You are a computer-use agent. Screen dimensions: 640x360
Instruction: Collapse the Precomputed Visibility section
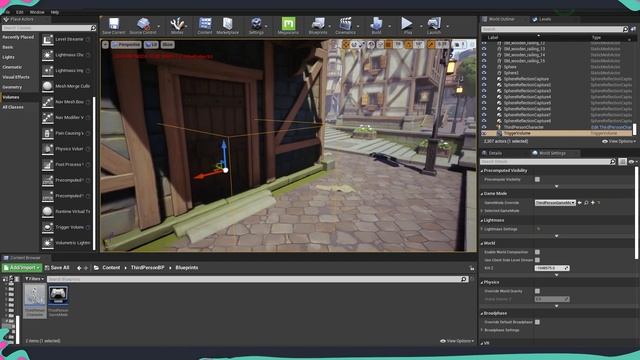click(x=482, y=171)
